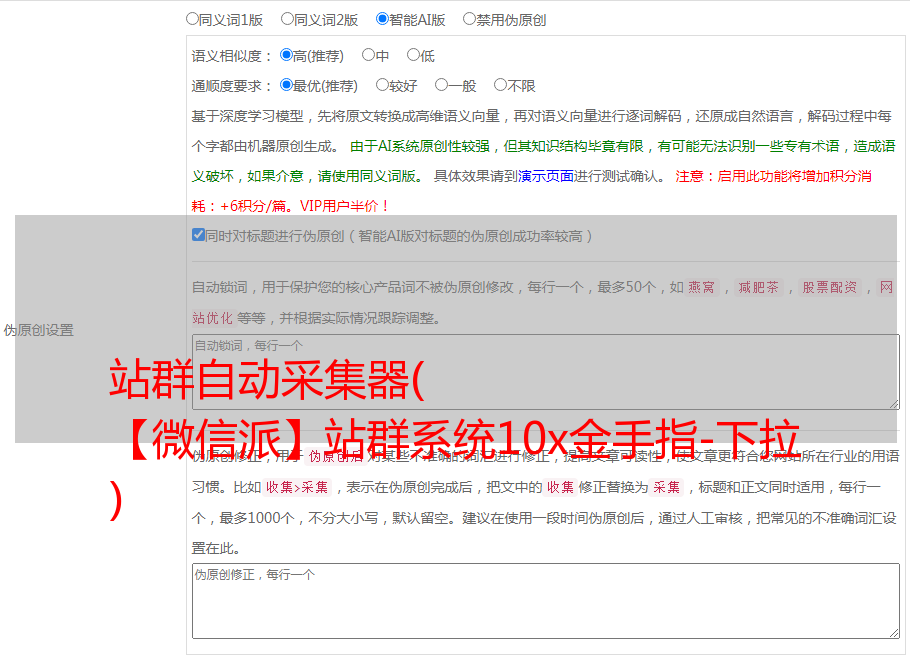This screenshot has height=658, width=911.
Task: Set 通顺度要求 to 不限
Action: coord(500,85)
